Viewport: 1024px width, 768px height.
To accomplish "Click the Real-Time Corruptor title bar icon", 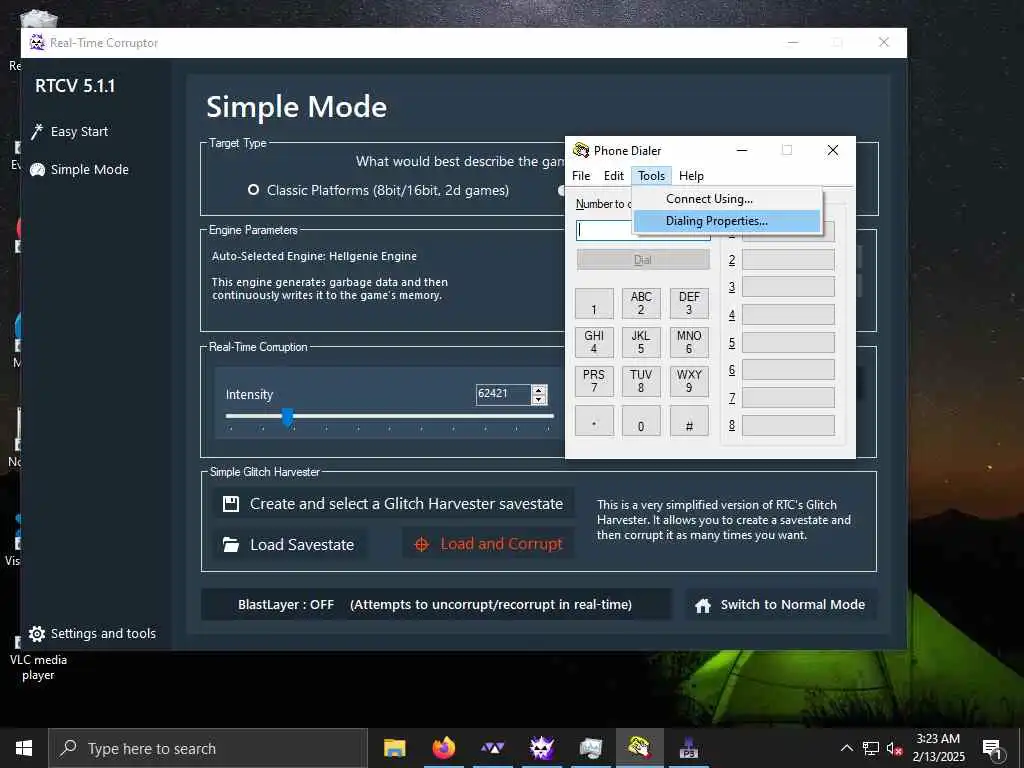I will (37, 42).
